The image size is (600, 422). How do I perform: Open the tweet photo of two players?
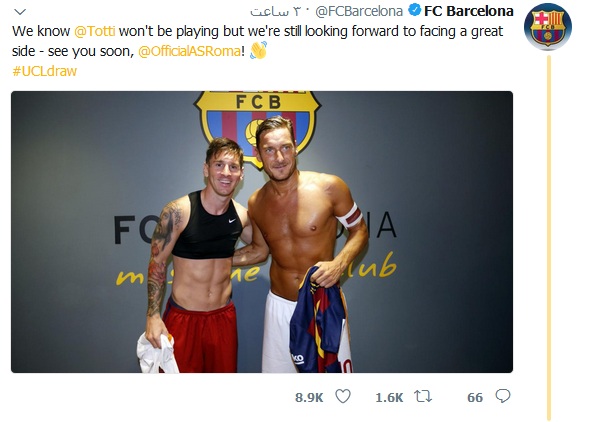tap(262, 232)
